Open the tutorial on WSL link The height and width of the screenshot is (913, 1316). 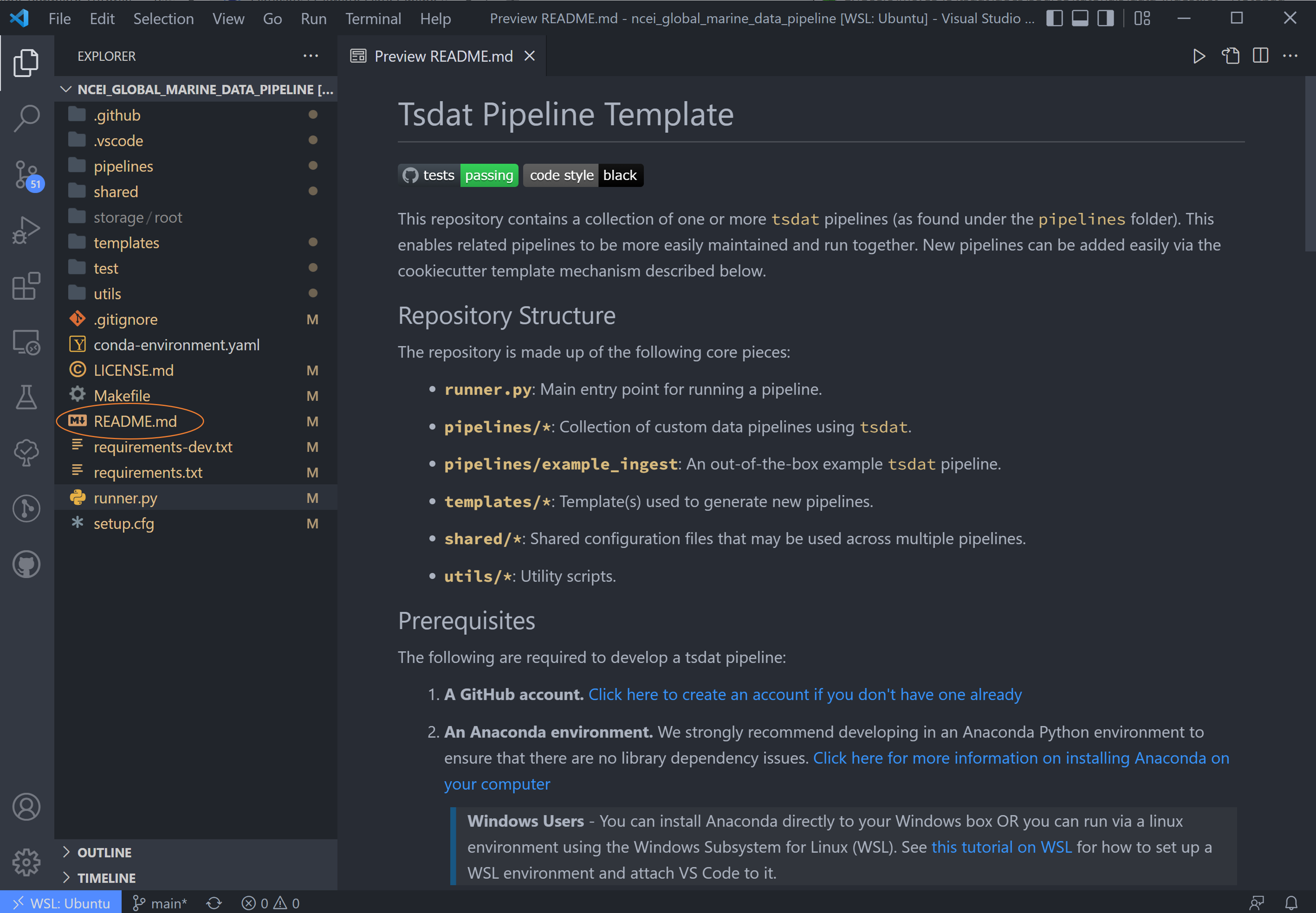(x=1001, y=847)
